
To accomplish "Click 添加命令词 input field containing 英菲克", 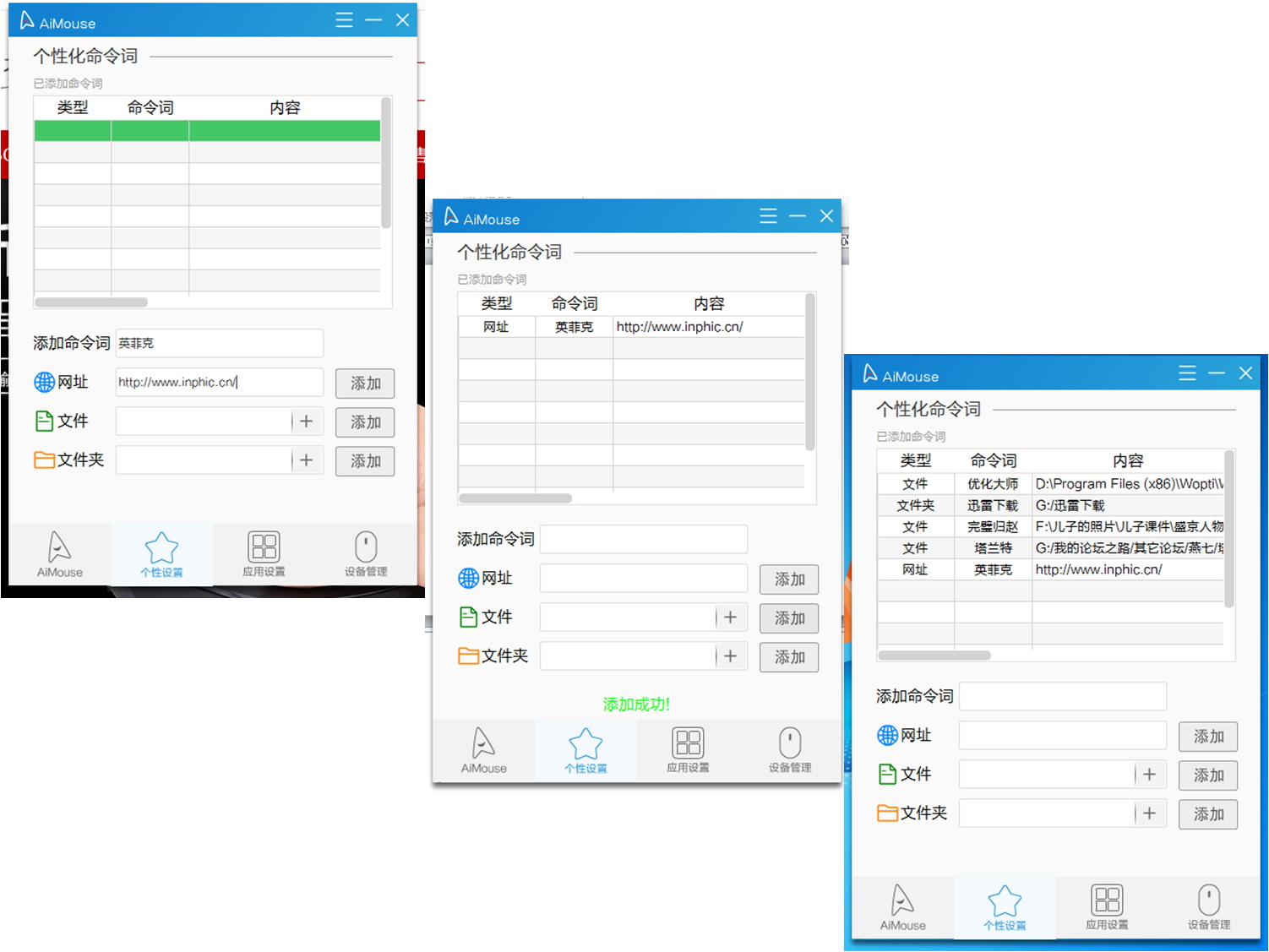I will click(x=219, y=343).
